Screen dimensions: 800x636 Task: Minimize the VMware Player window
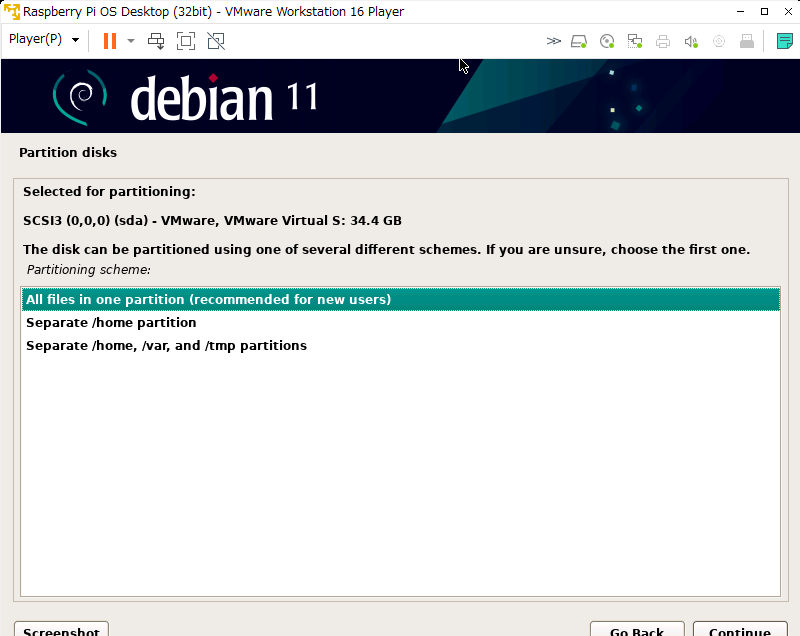740,11
